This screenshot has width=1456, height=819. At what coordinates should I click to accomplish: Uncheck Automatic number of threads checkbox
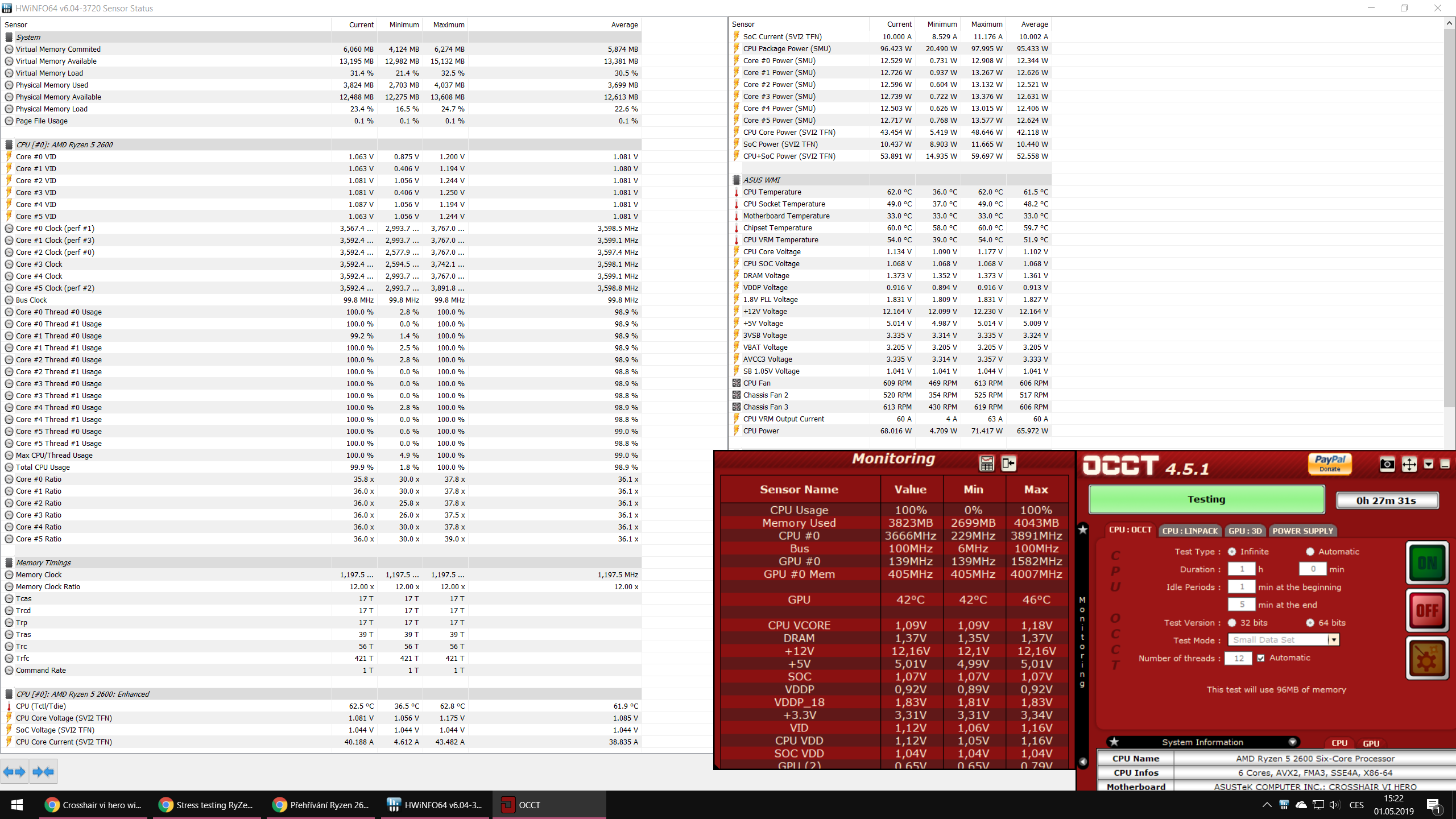[x=1261, y=658]
